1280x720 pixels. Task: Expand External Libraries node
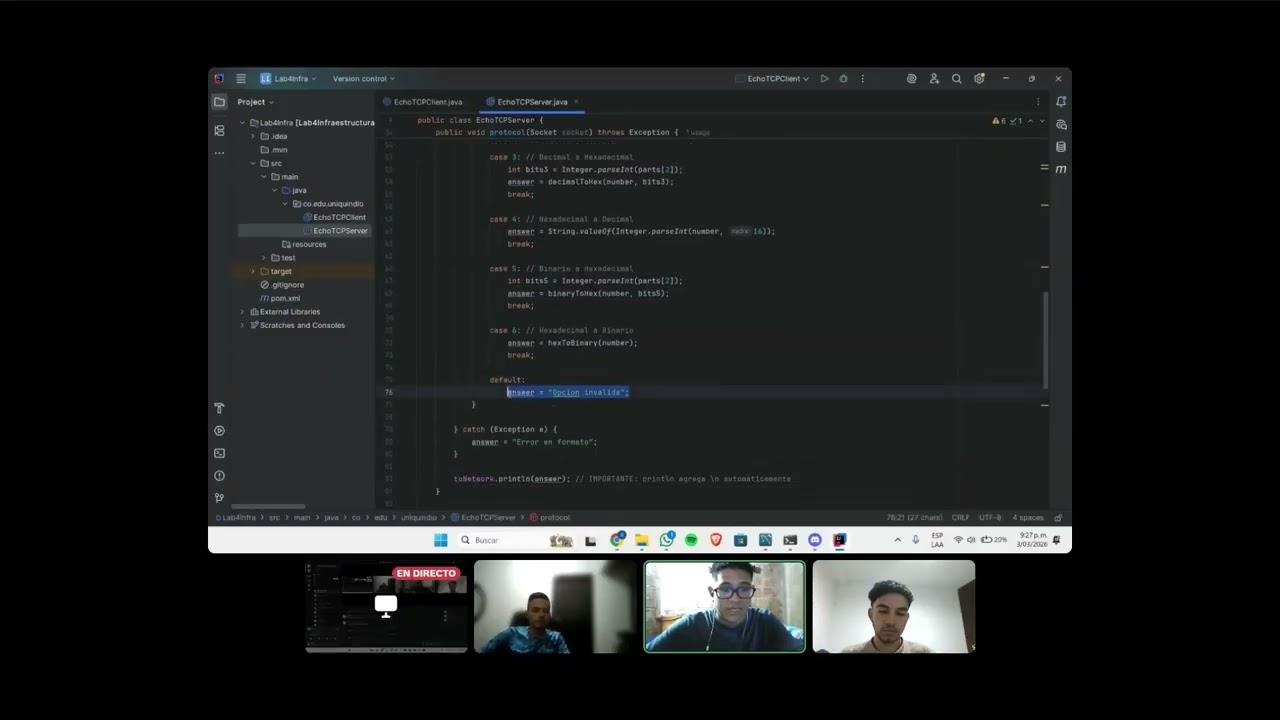pyautogui.click(x=241, y=312)
